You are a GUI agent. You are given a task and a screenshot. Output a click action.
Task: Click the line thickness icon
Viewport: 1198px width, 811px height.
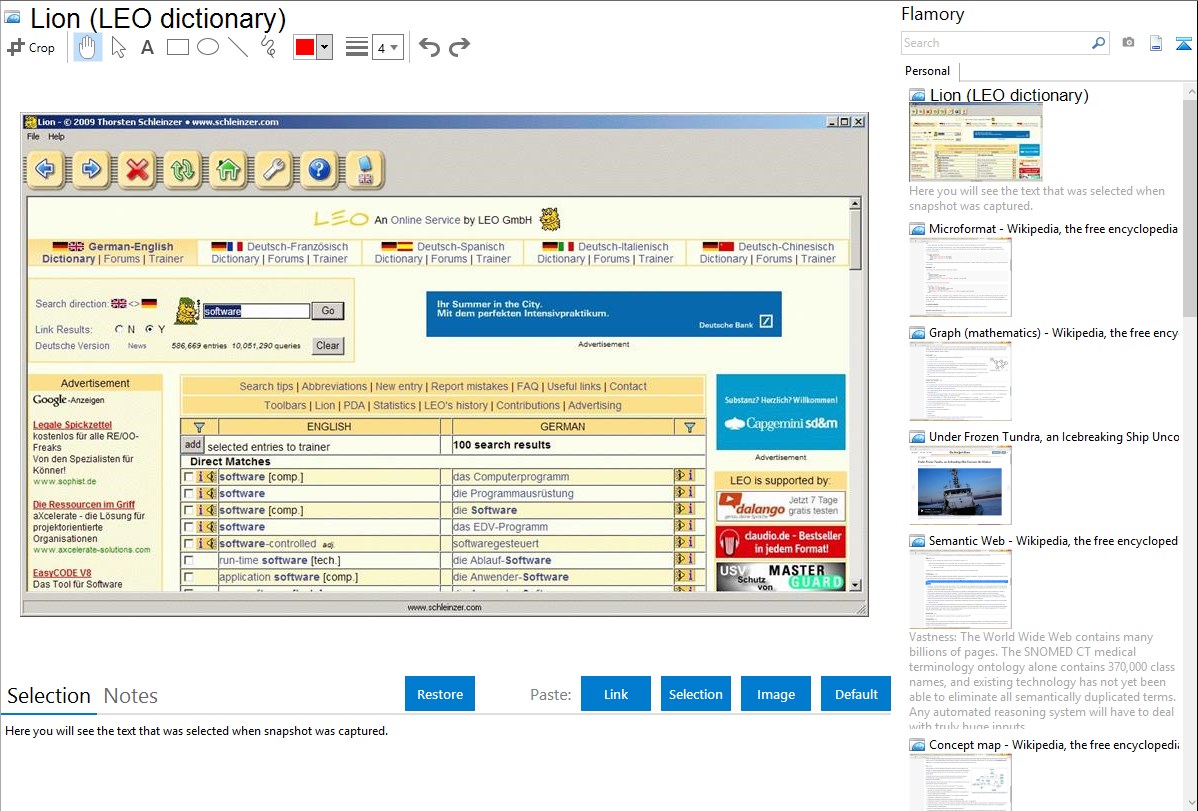pos(356,47)
